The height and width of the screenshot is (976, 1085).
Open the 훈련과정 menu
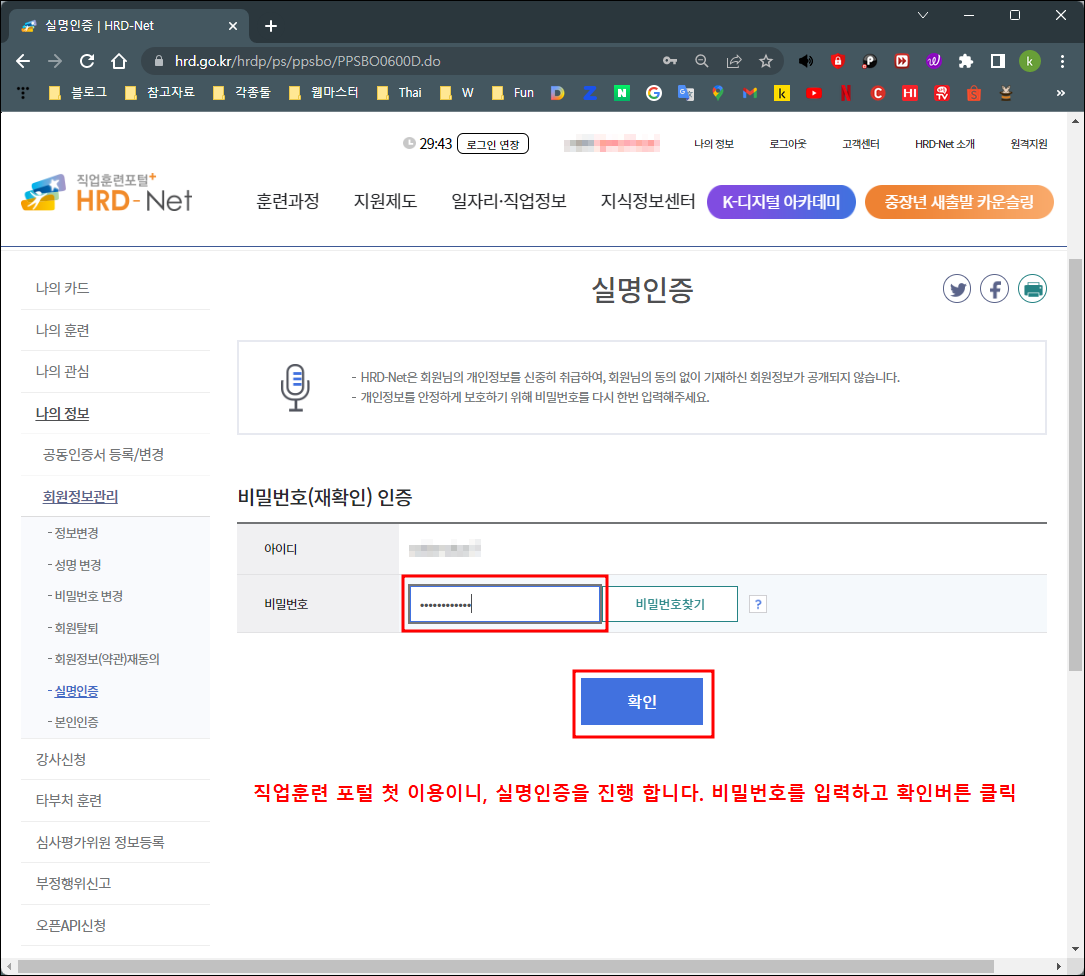point(289,200)
